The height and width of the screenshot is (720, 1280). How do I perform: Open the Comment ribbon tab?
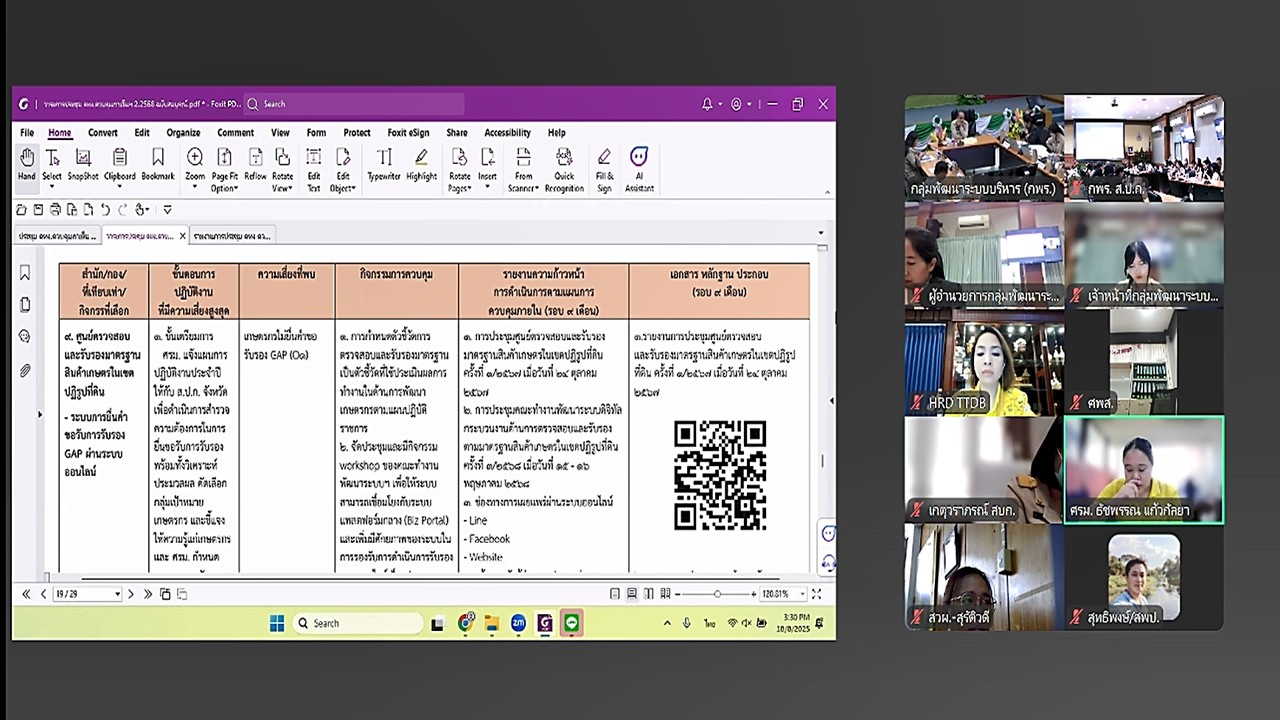pyautogui.click(x=235, y=133)
